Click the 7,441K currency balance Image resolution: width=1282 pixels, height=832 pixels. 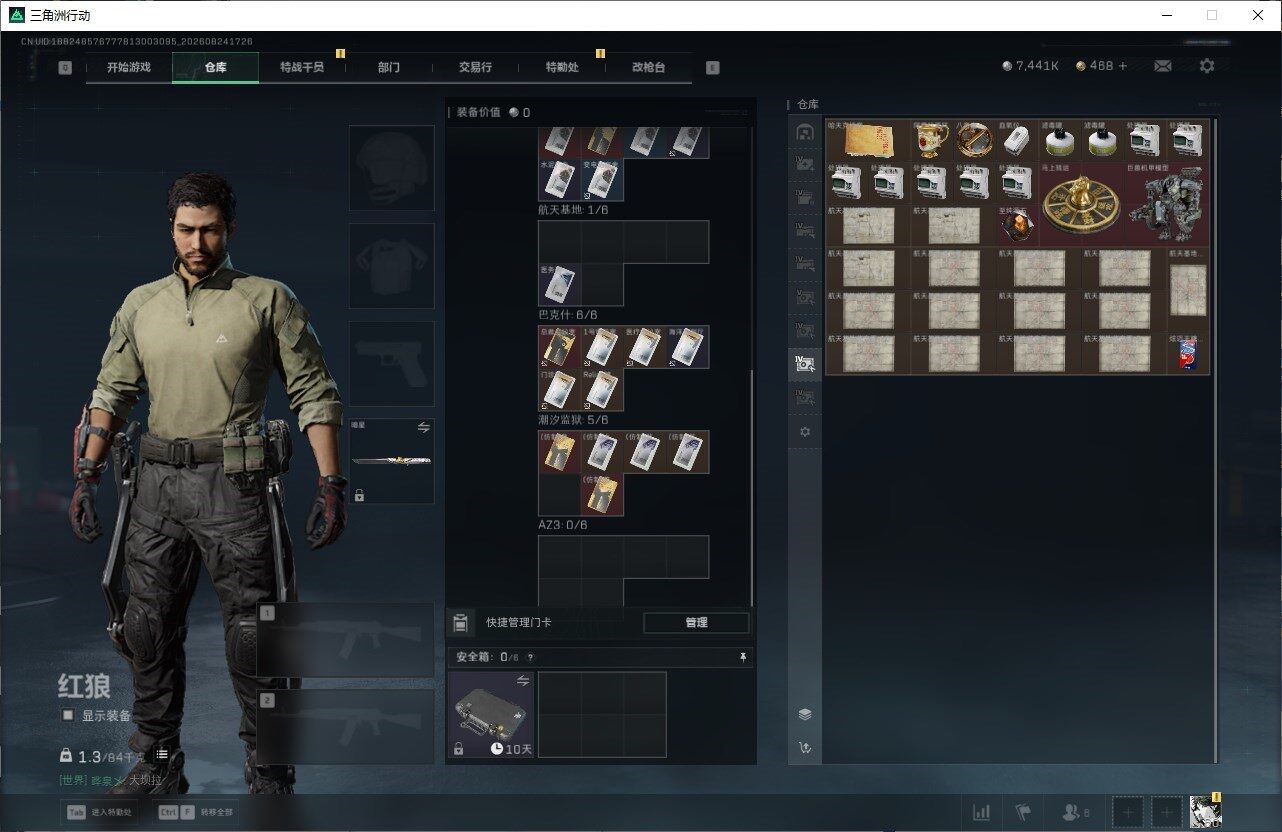click(x=1030, y=66)
